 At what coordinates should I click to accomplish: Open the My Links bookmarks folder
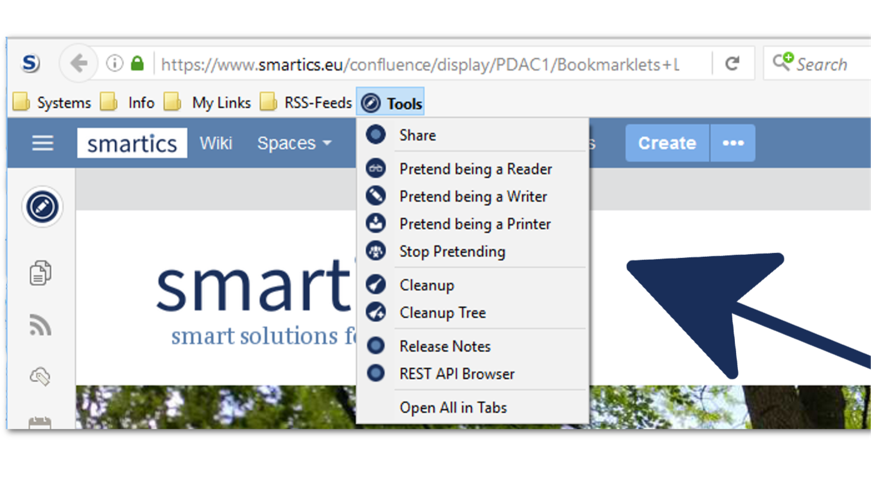coord(207,102)
